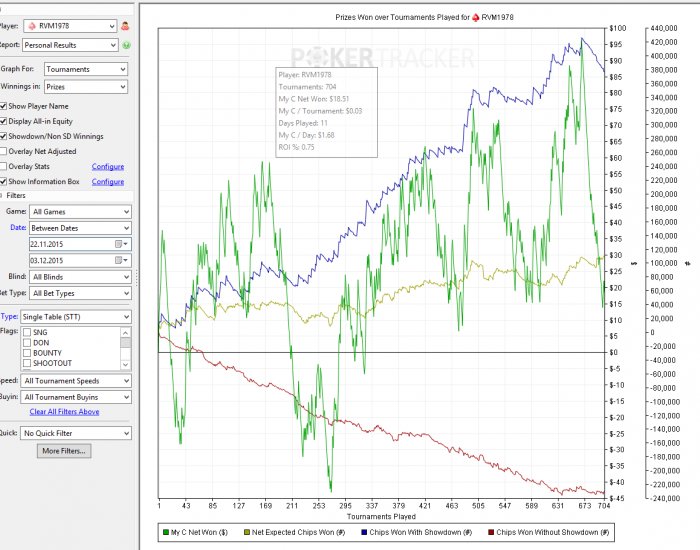Uncheck Show Player Name

point(4,106)
